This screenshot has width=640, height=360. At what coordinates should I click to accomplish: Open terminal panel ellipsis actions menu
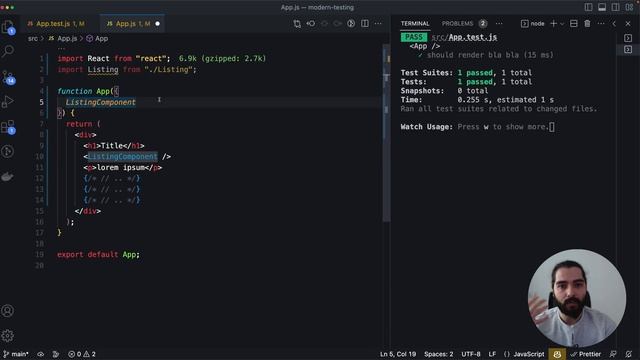click(601, 24)
